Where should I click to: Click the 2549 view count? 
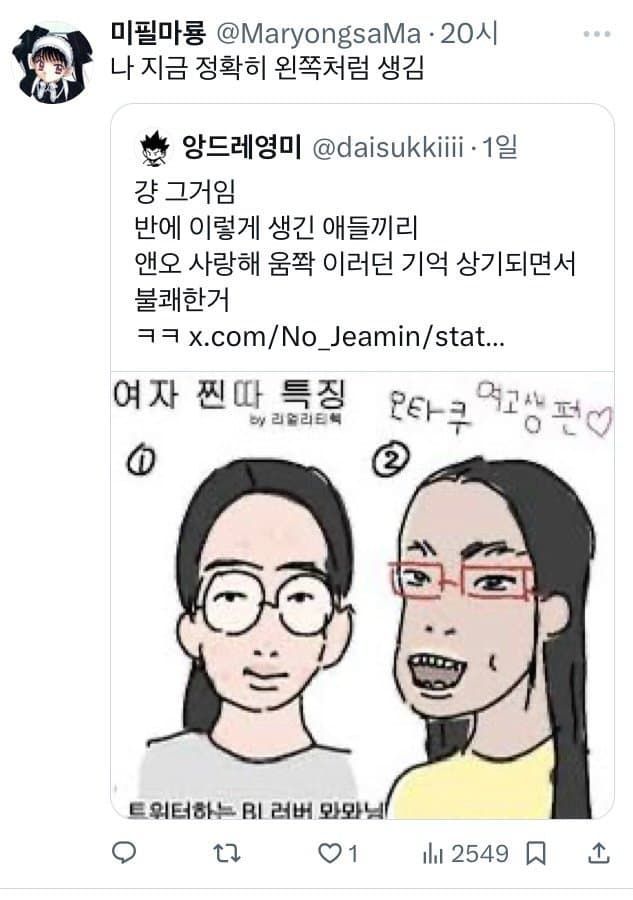pos(480,854)
